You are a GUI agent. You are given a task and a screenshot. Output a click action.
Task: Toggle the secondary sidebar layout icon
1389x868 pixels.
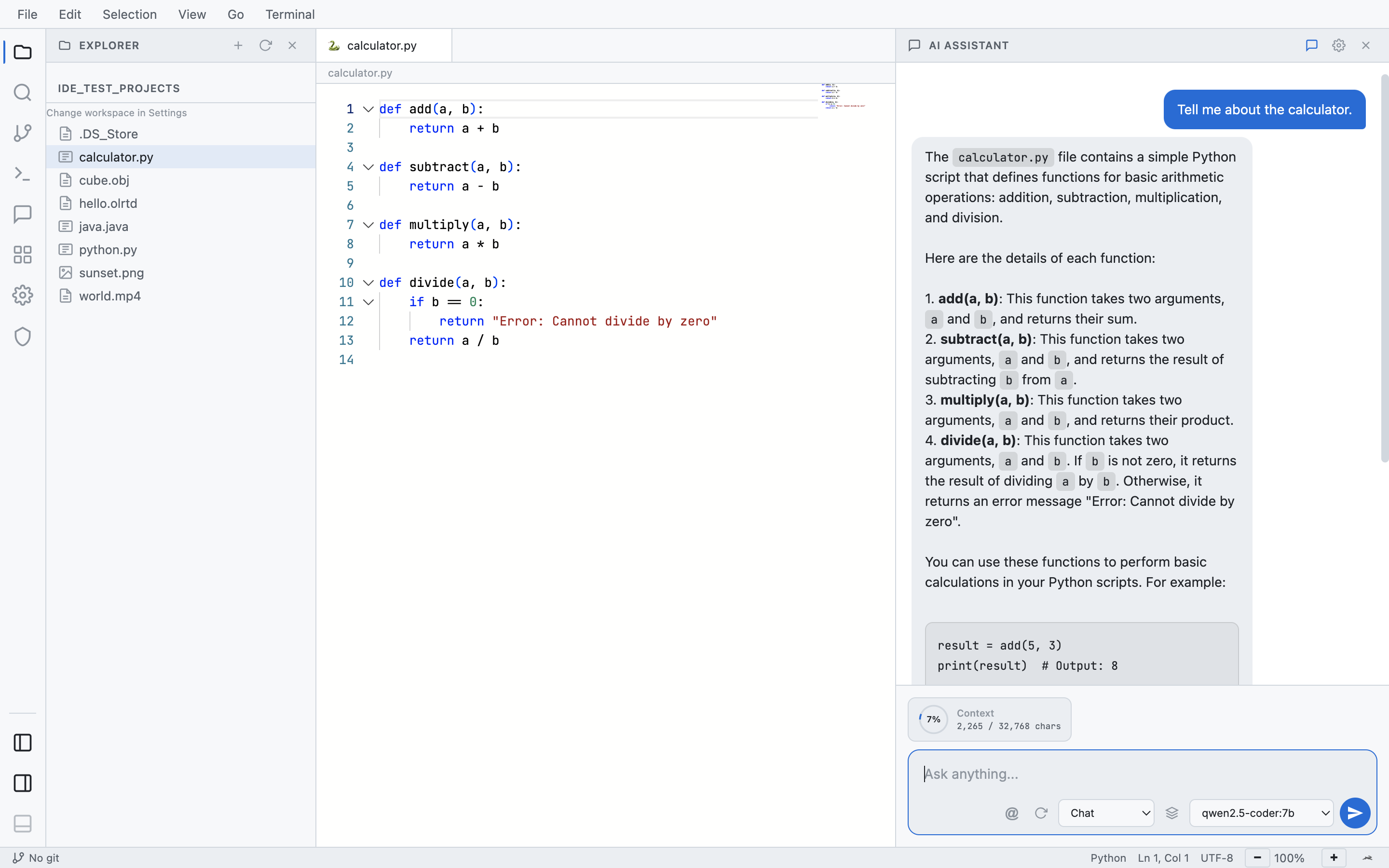(x=22, y=783)
